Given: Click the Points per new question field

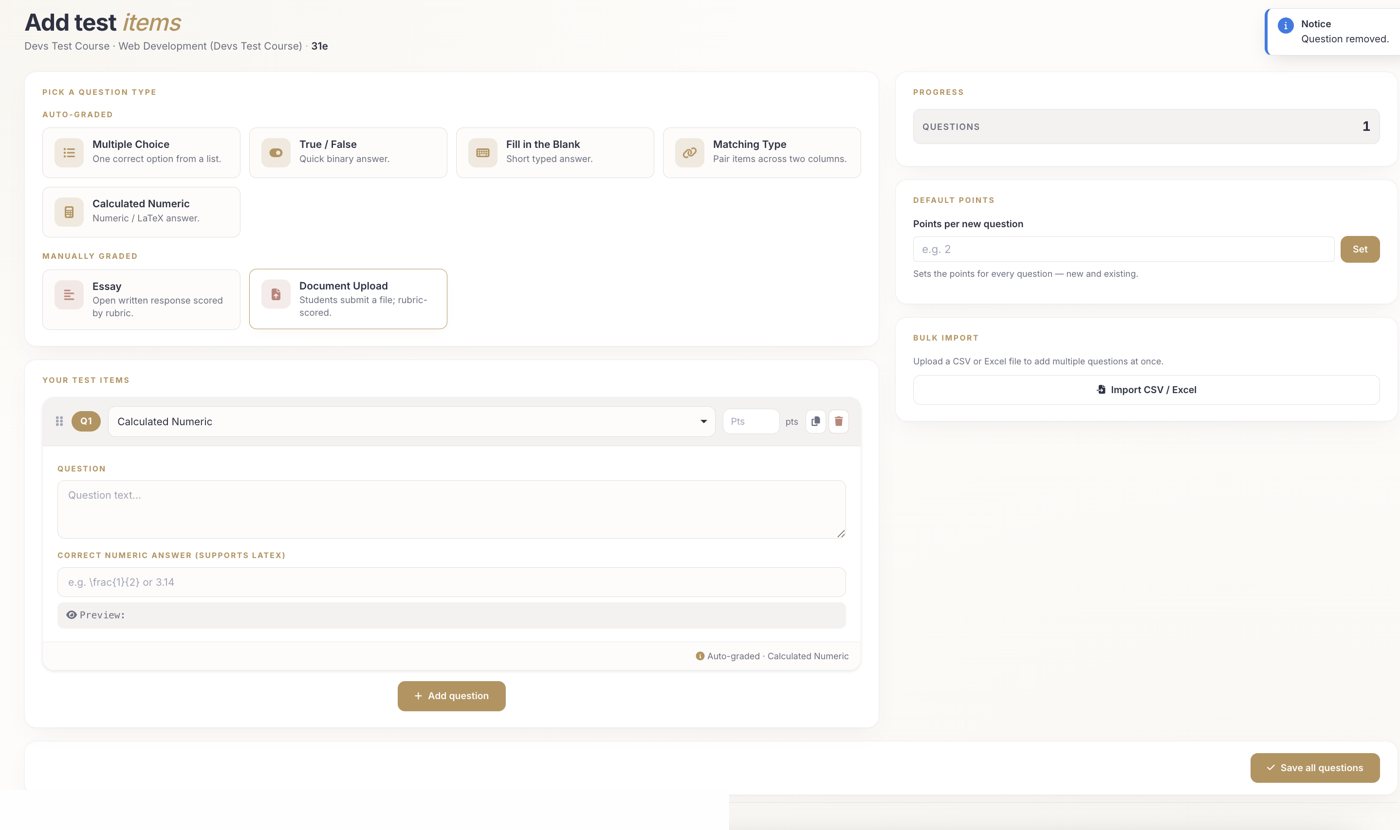Looking at the screenshot, I should (1124, 249).
